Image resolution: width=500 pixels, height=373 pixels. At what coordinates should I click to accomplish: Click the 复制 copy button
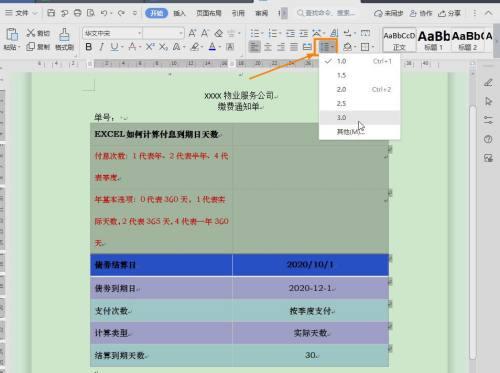(38, 47)
